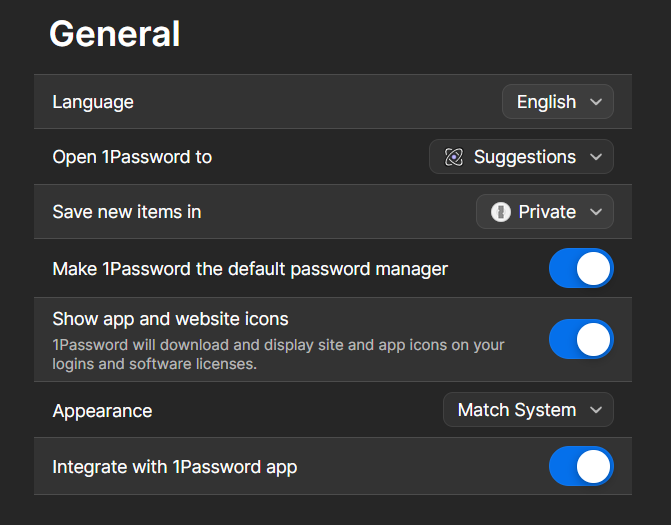Expand the Open 1Password to dropdown
The height and width of the screenshot is (525, 671).
(x=521, y=157)
